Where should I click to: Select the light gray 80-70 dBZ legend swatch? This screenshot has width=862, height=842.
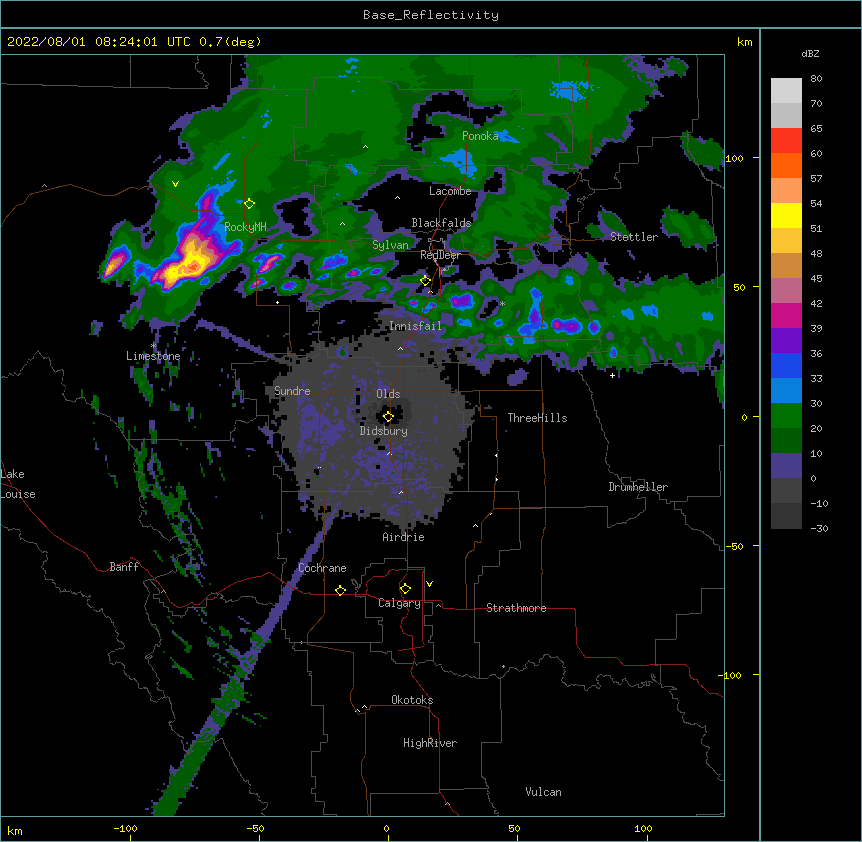coord(786,91)
